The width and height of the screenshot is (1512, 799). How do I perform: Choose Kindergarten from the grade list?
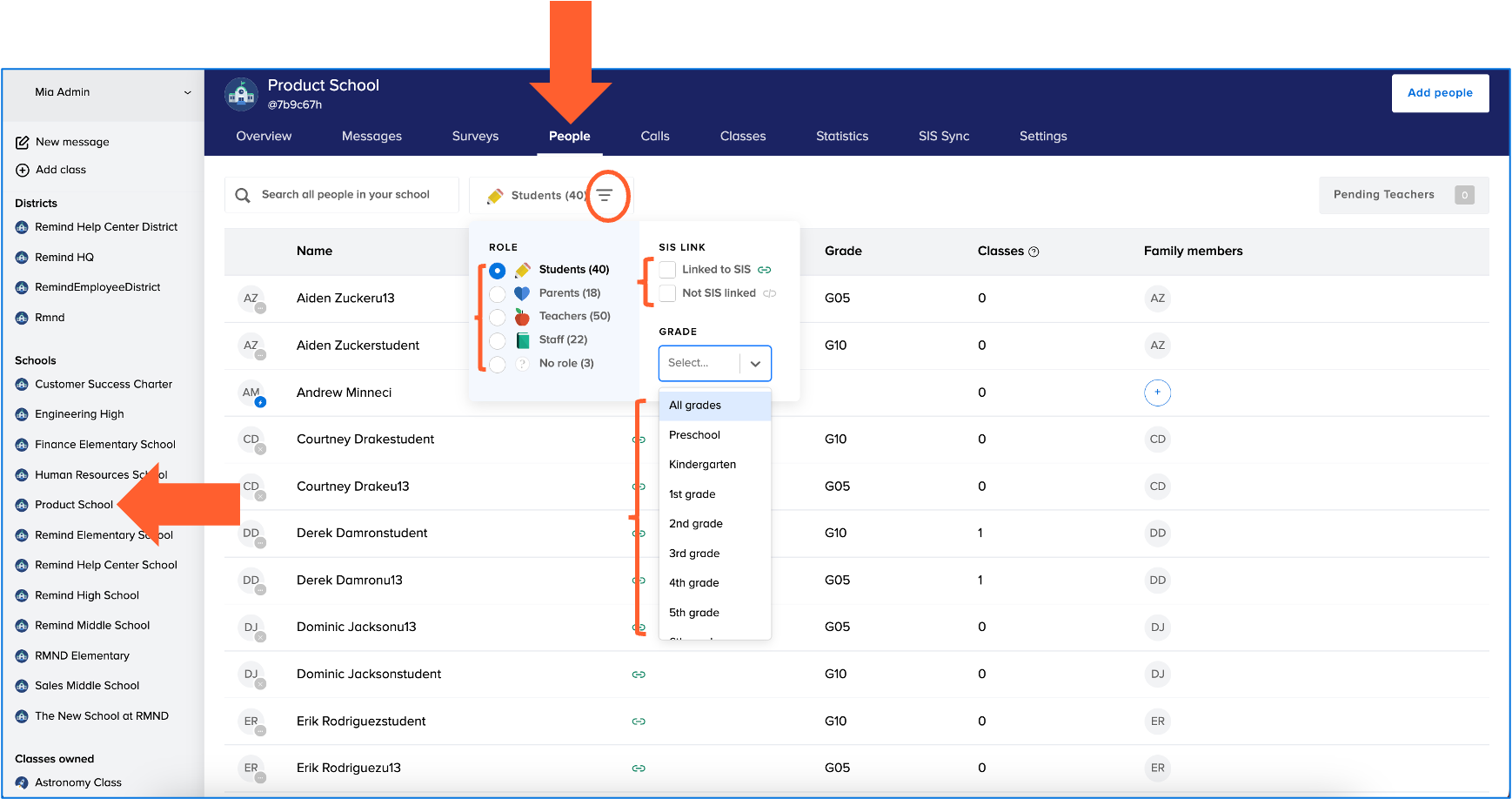(702, 465)
